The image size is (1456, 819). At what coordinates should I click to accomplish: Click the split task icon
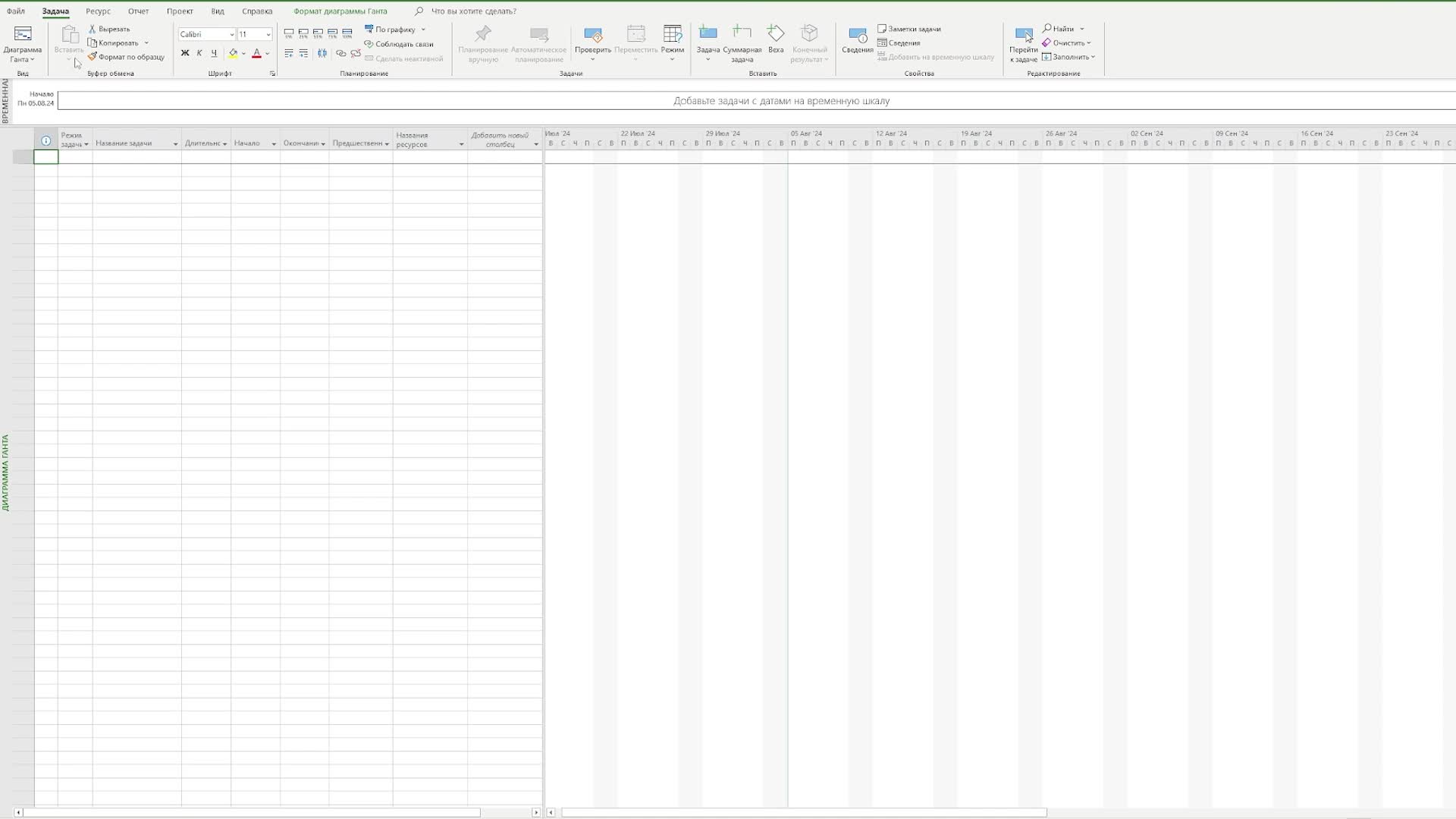322,53
